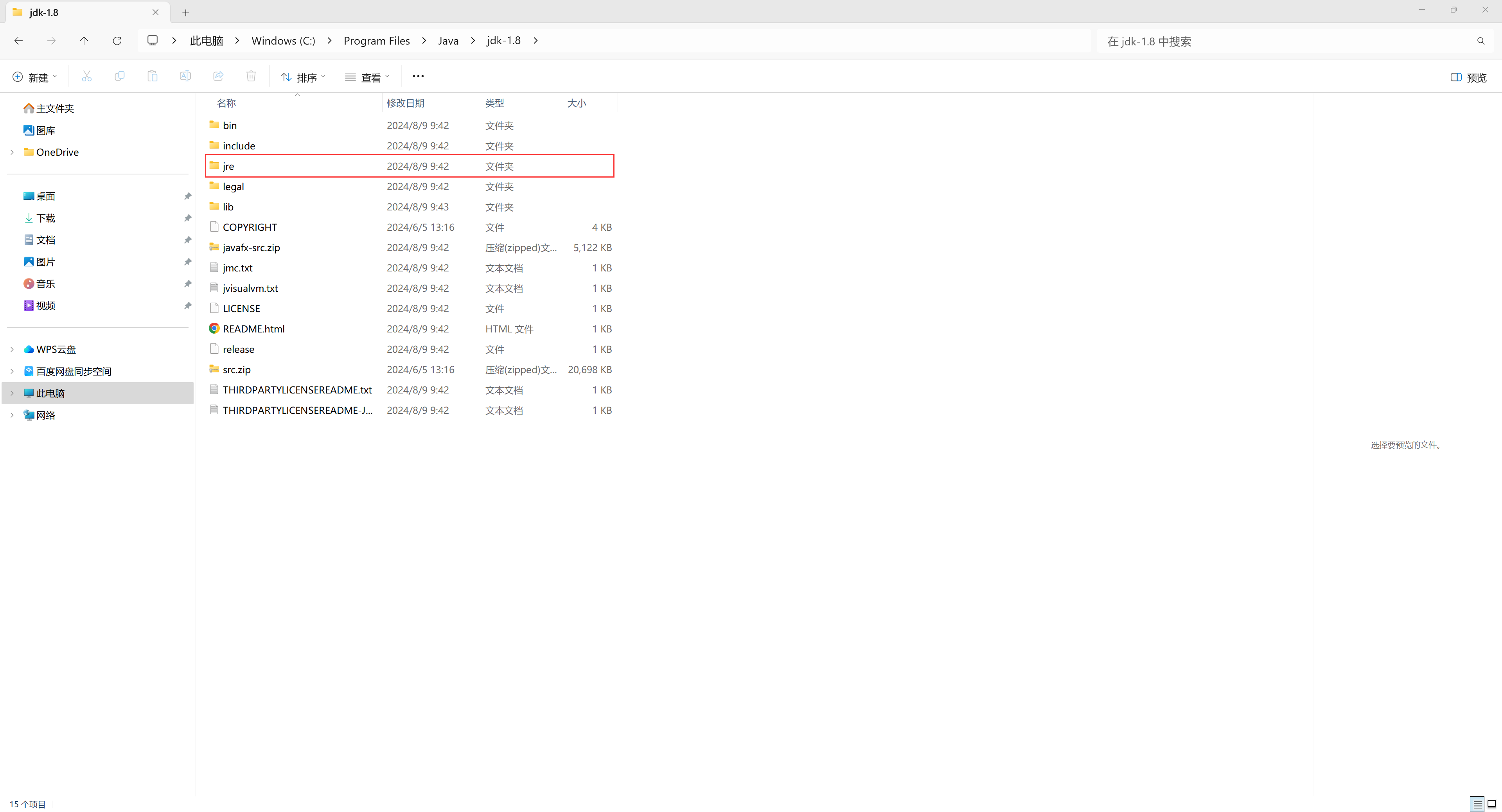This screenshot has width=1502, height=812.
Task: Open the 查看 view dropdown
Action: [367, 77]
